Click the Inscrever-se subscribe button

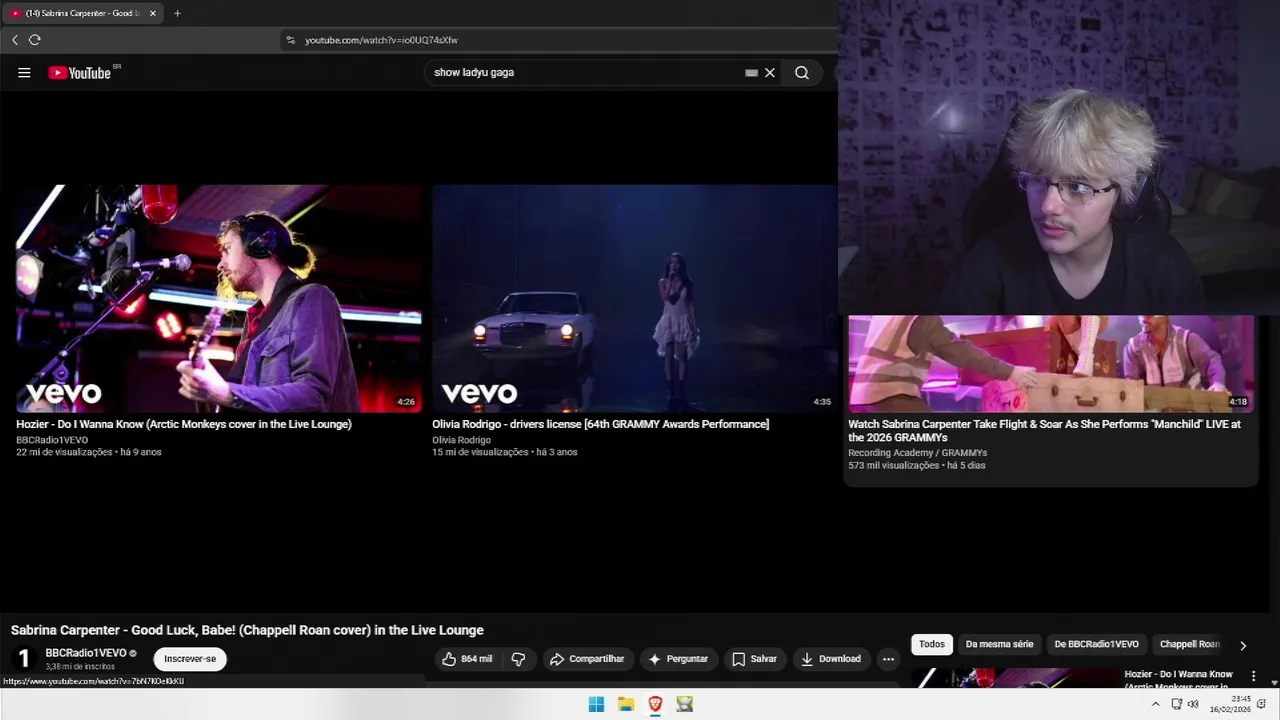coord(190,659)
